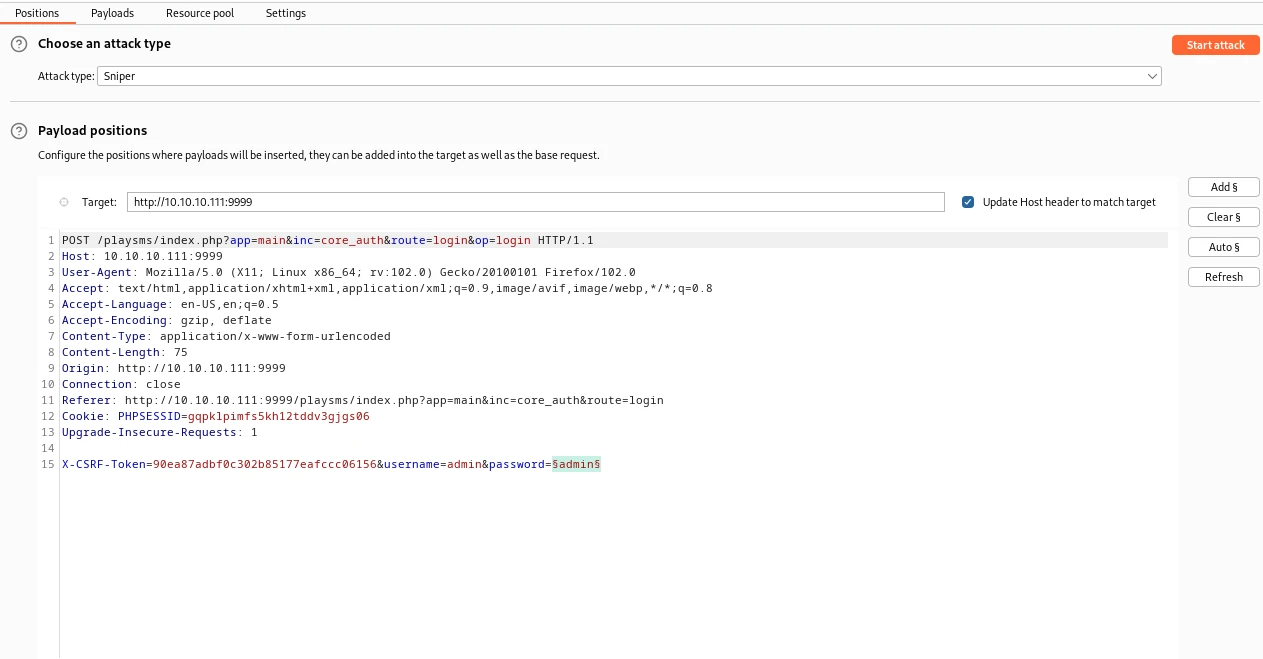Click the Auto § button
The image size is (1263, 659).
point(1223,247)
